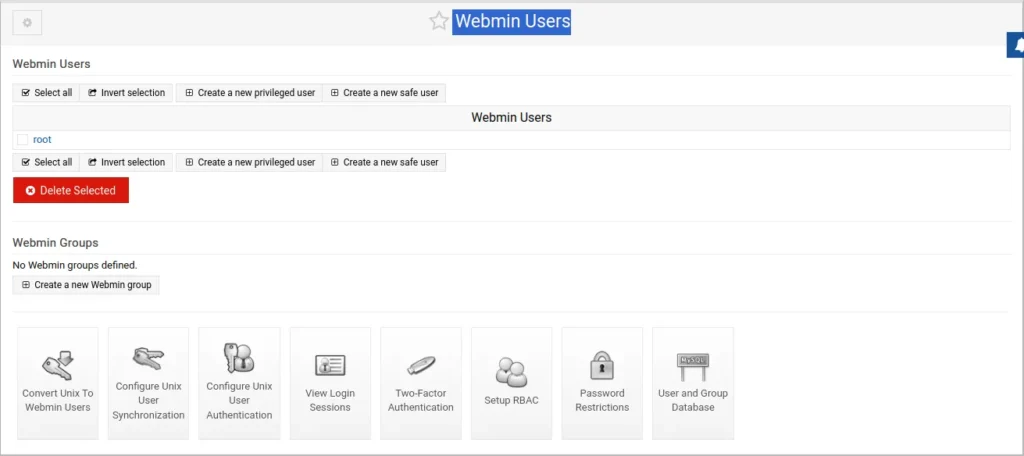Click Select all above the users table
Image resolution: width=1024 pixels, height=456 pixels.
[x=46, y=93]
